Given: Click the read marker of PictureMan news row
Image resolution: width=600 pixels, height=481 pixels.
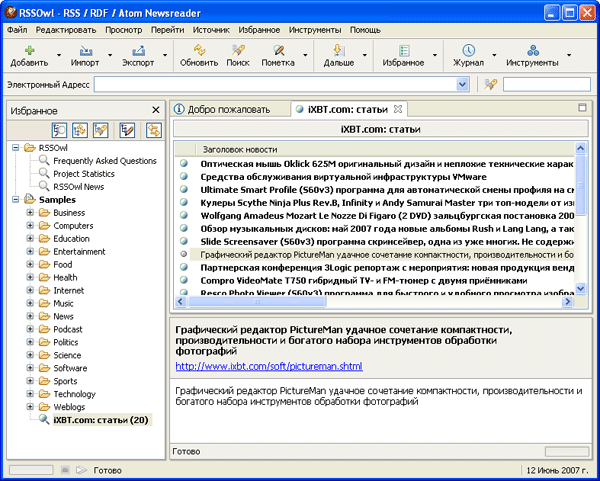Looking at the screenshot, I should pos(184,254).
